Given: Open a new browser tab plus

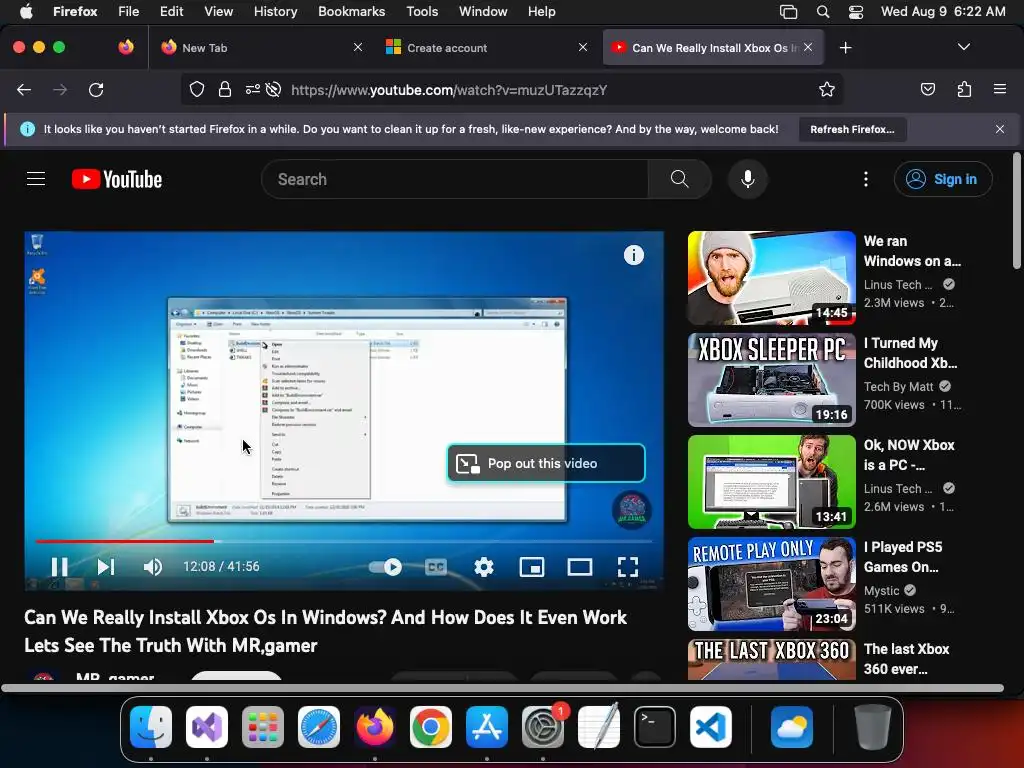Looking at the screenshot, I should click(846, 48).
